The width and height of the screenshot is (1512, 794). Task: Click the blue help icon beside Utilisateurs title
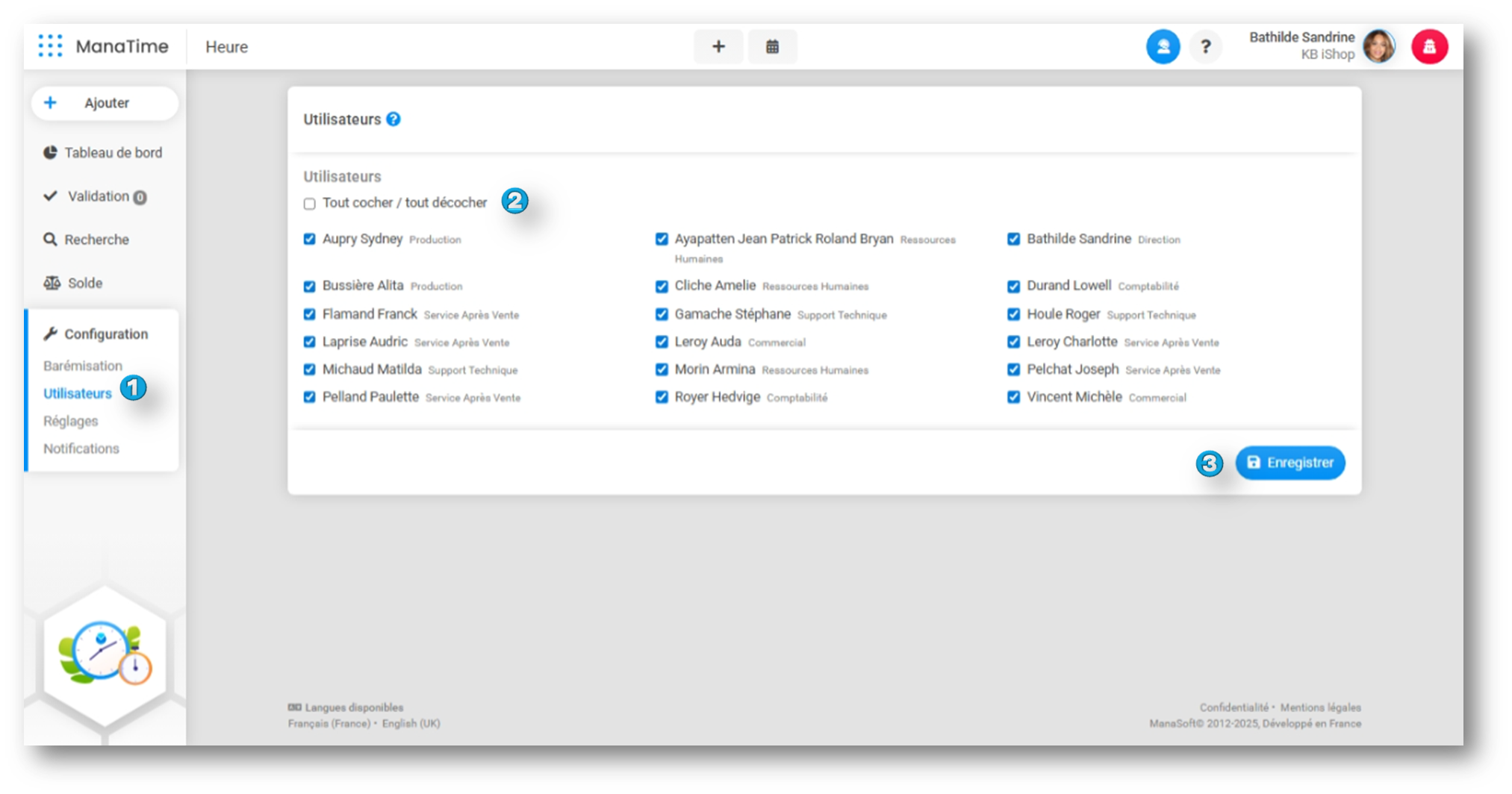[x=393, y=119]
